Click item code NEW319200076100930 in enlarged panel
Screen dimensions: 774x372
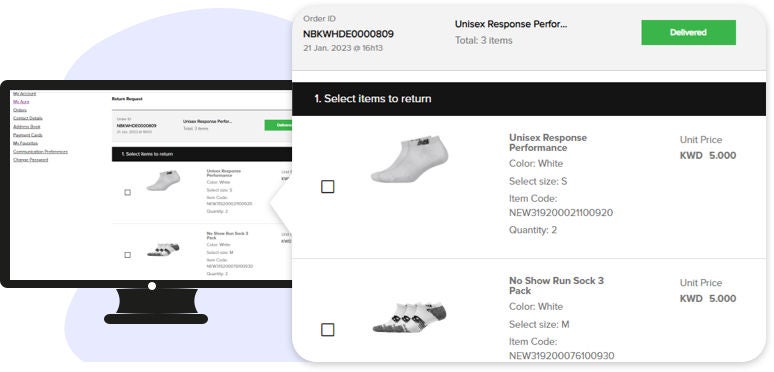[x=562, y=356]
